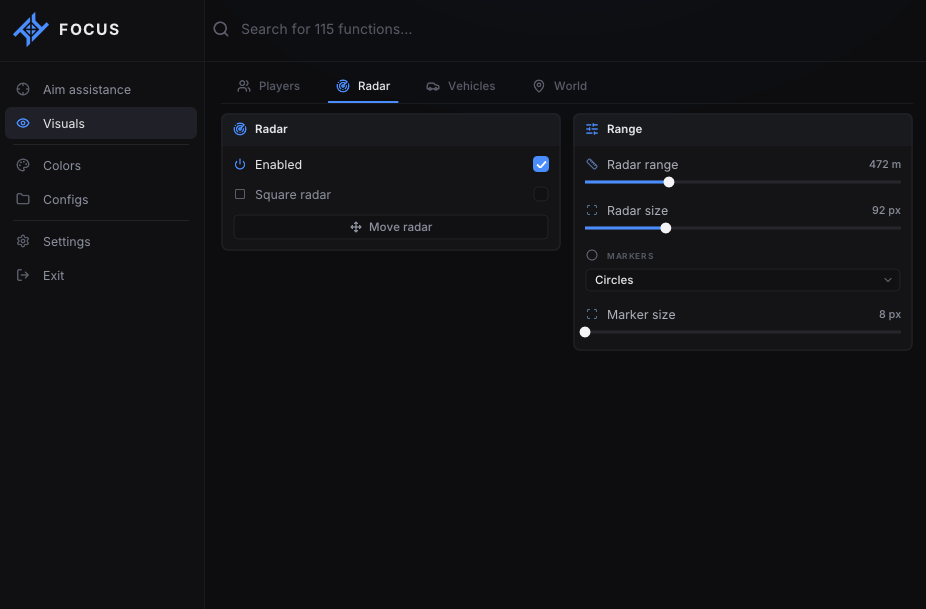Open the Settings section

click(x=101, y=242)
